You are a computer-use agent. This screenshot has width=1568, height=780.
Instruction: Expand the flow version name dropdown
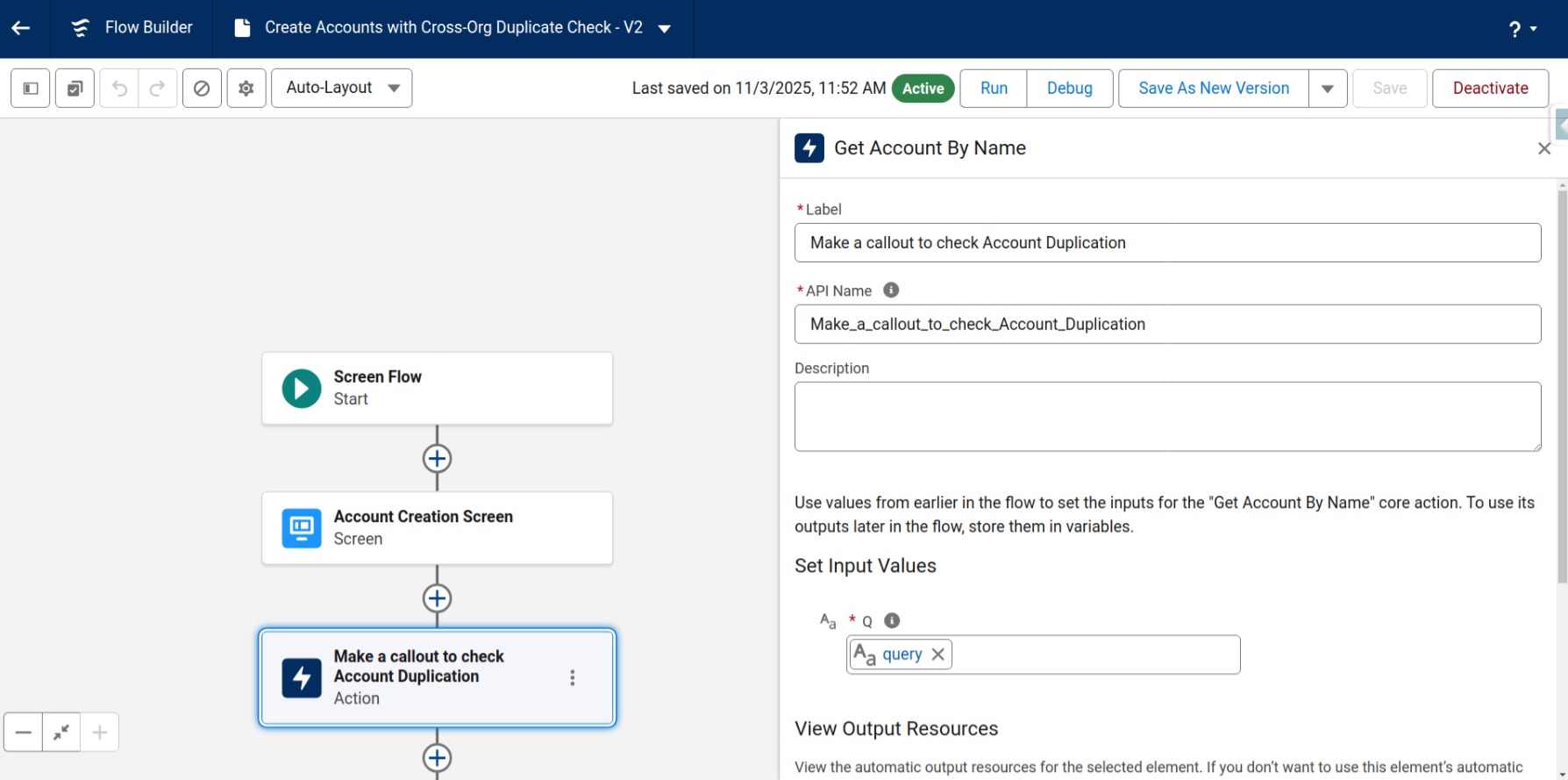665,29
